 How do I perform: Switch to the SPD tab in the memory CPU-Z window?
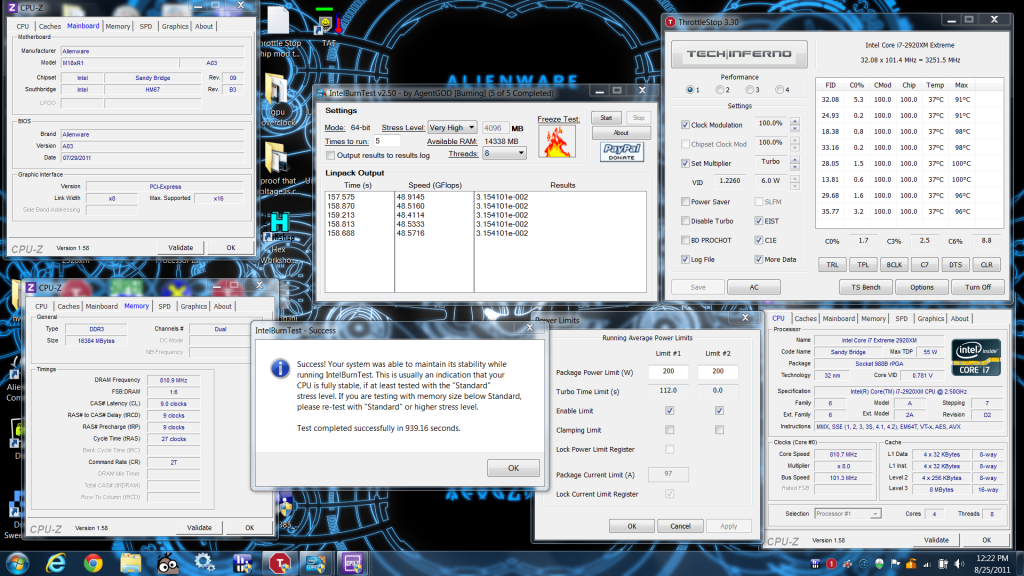click(x=165, y=306)
